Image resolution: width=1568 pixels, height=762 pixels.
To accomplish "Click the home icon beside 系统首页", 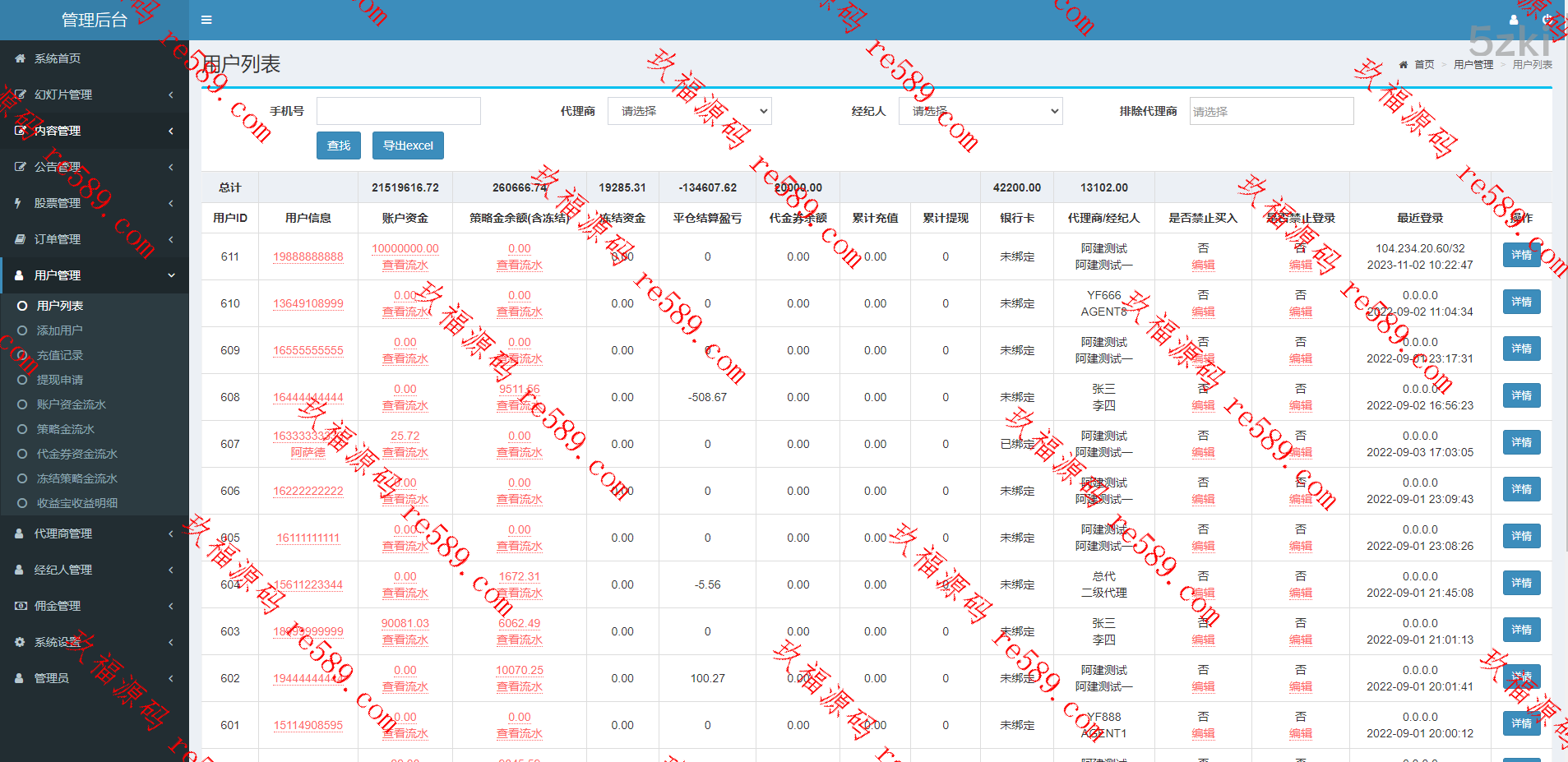I will (x=20, y=58).
